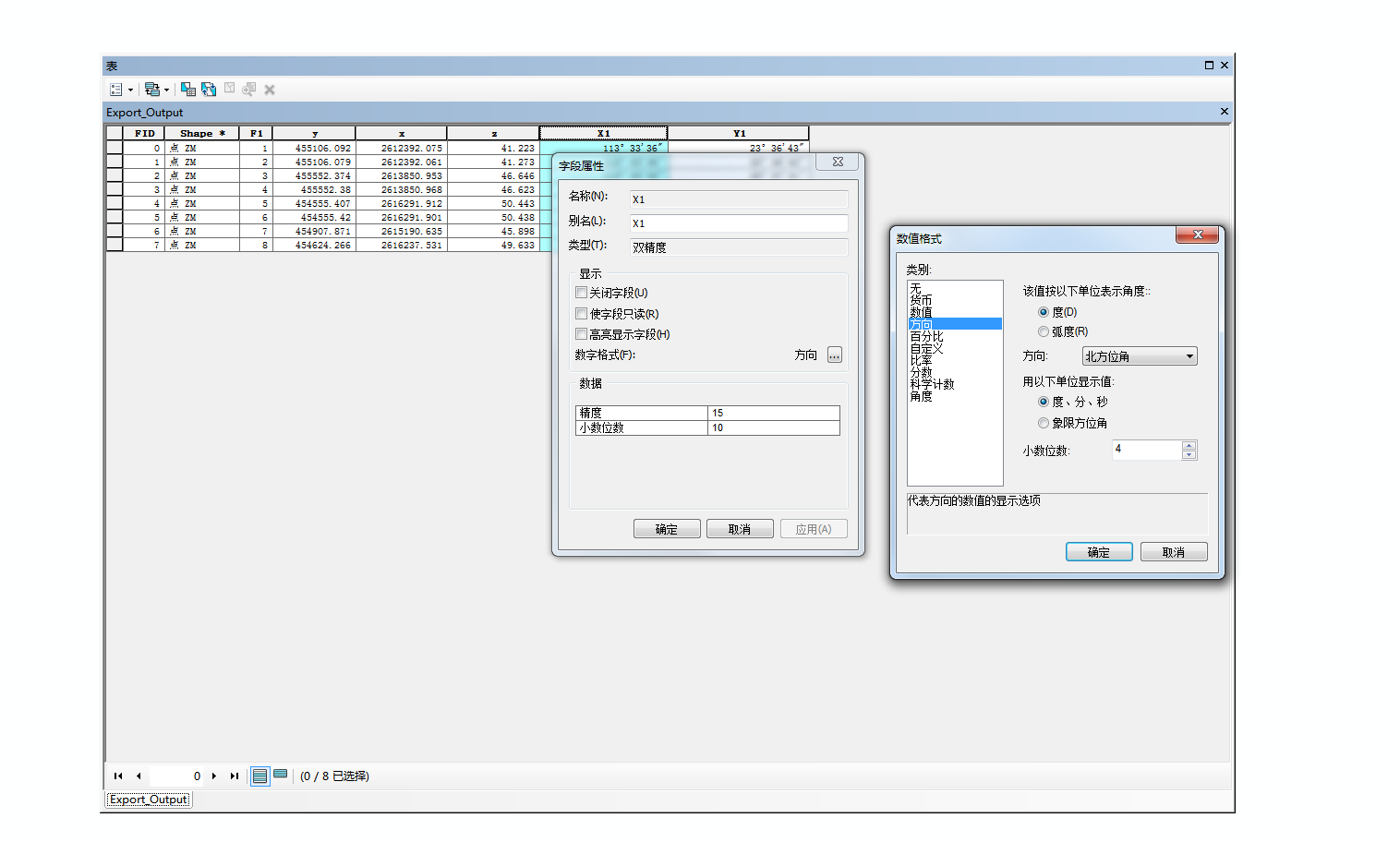Open the 方向 dropdown showing 北方位角
The image size is (1400, 842).
tap(1140, 356)
